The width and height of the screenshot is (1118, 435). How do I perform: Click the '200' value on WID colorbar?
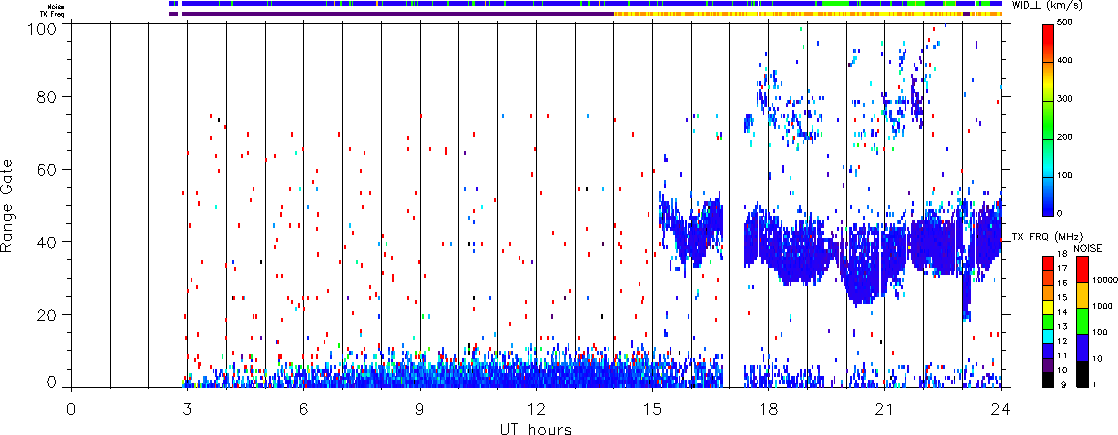[1067, 136]
